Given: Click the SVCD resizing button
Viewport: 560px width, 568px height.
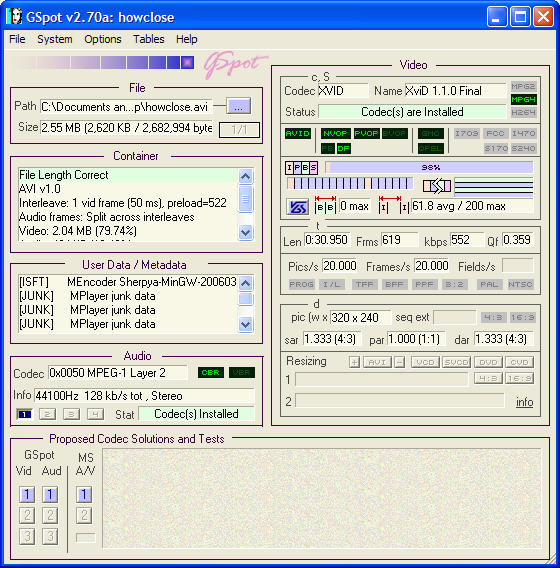Looking at the screenshot, I should click(456, 362).
